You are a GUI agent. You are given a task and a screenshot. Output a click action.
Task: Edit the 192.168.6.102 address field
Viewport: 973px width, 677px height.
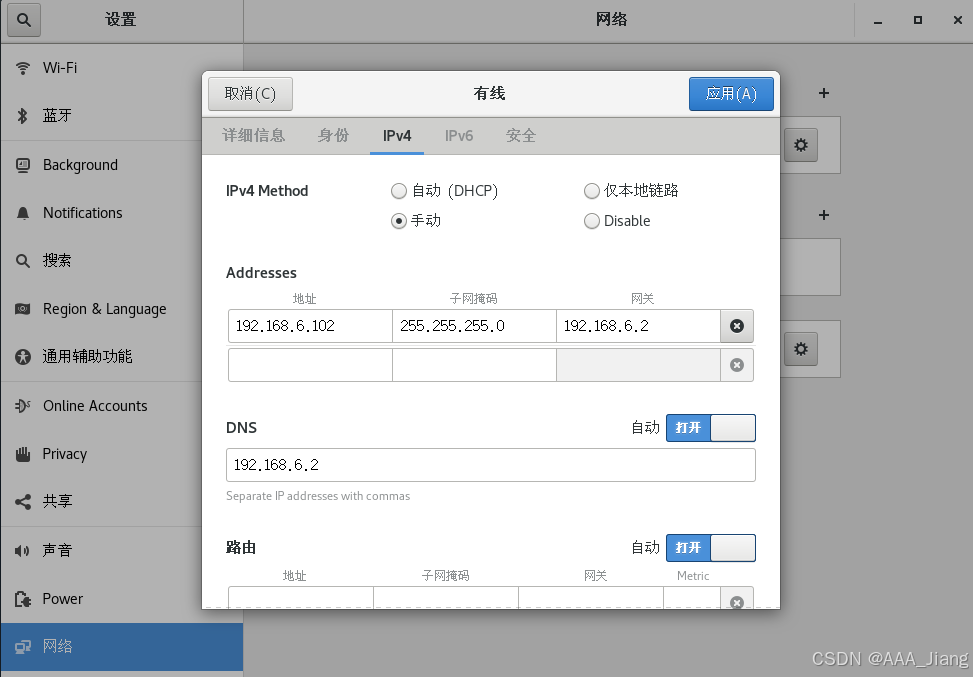(310, 326)
